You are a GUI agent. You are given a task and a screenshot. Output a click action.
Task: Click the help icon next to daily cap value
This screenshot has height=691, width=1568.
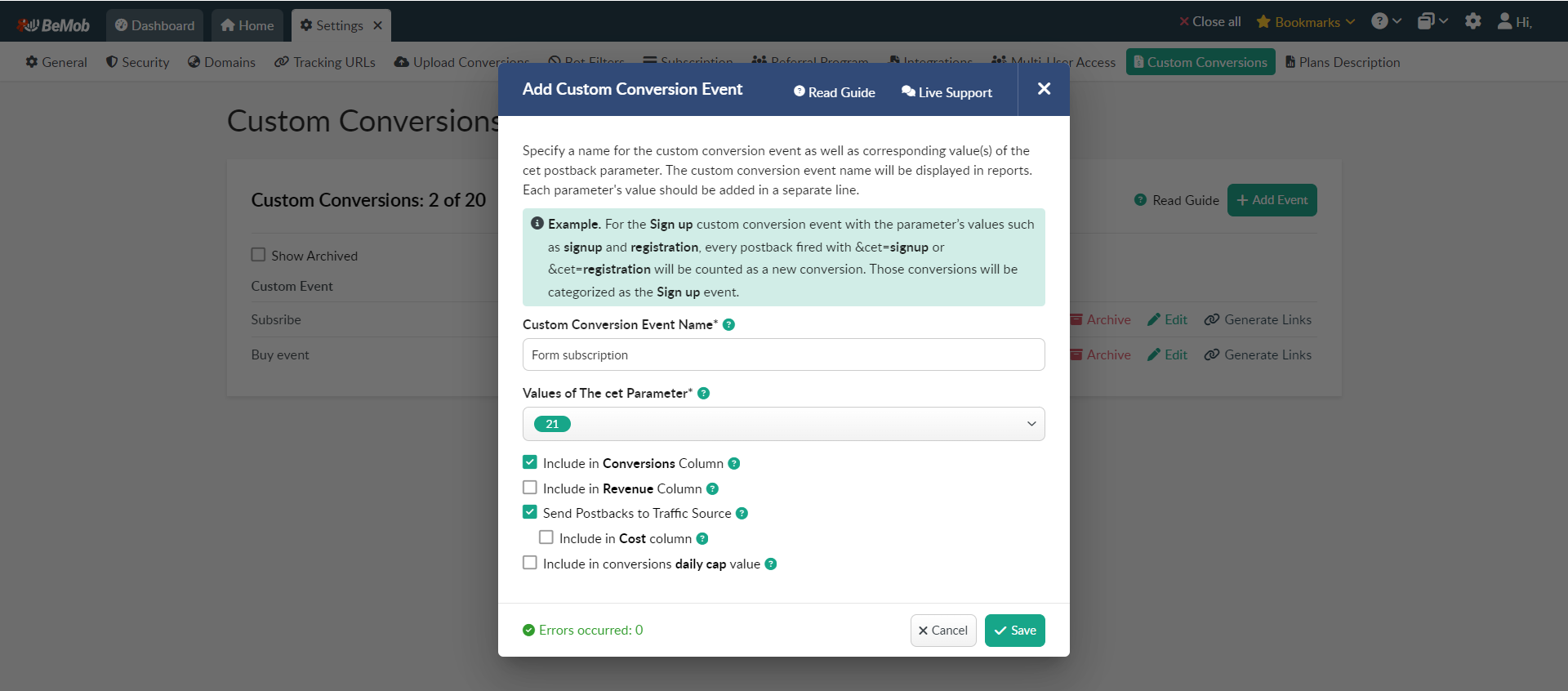(770, 564)
